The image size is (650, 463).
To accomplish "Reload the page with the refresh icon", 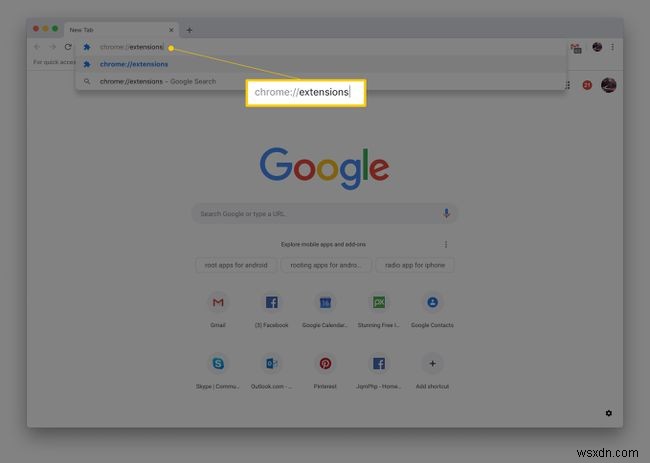I will pos(68,47).
